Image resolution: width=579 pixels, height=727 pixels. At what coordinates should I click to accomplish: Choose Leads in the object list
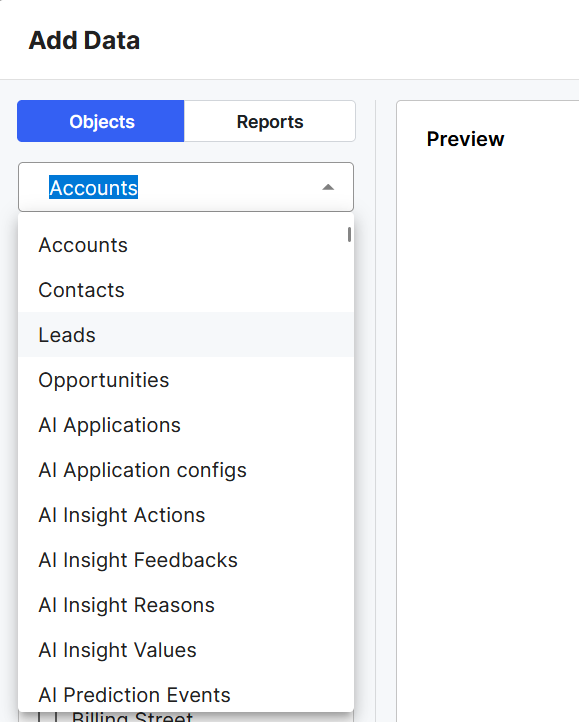pos(186,335)
